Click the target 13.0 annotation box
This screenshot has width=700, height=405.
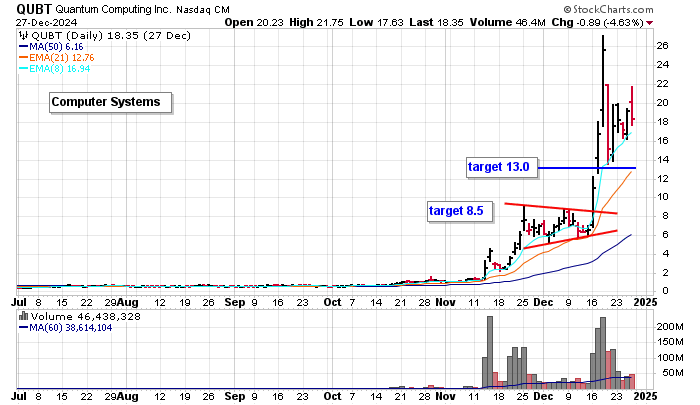click(502, 167)
